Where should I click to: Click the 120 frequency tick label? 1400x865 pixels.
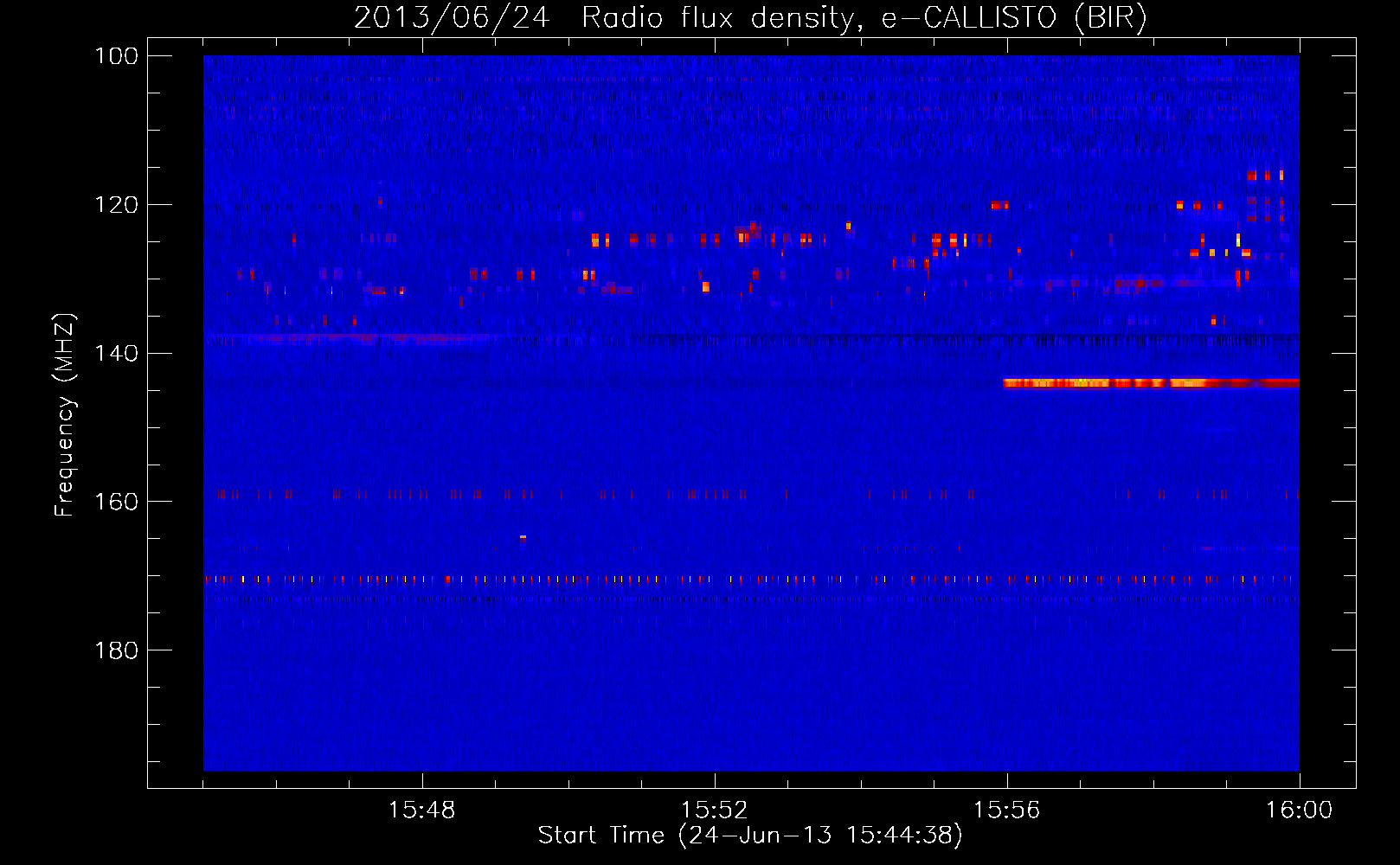point(117,205)
